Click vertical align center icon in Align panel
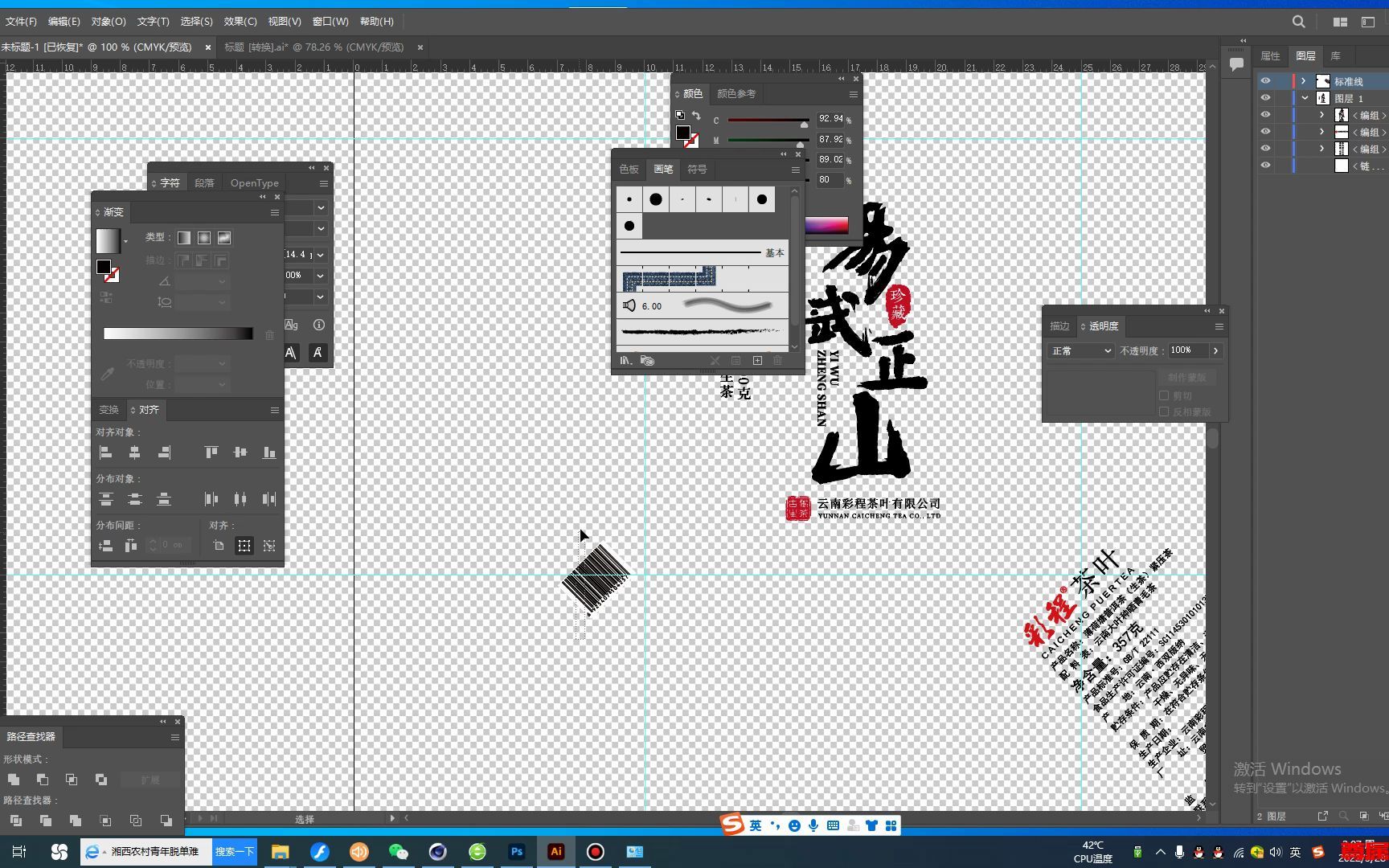 pyautogui.click(x=240, y=452)
